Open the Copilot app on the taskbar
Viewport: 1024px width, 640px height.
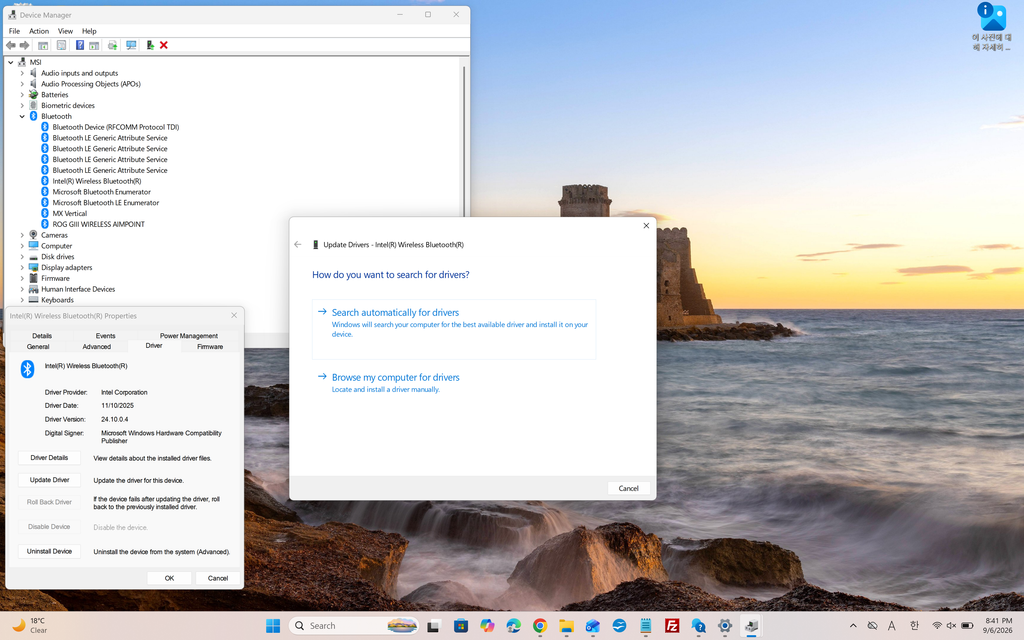click(487, 626)
